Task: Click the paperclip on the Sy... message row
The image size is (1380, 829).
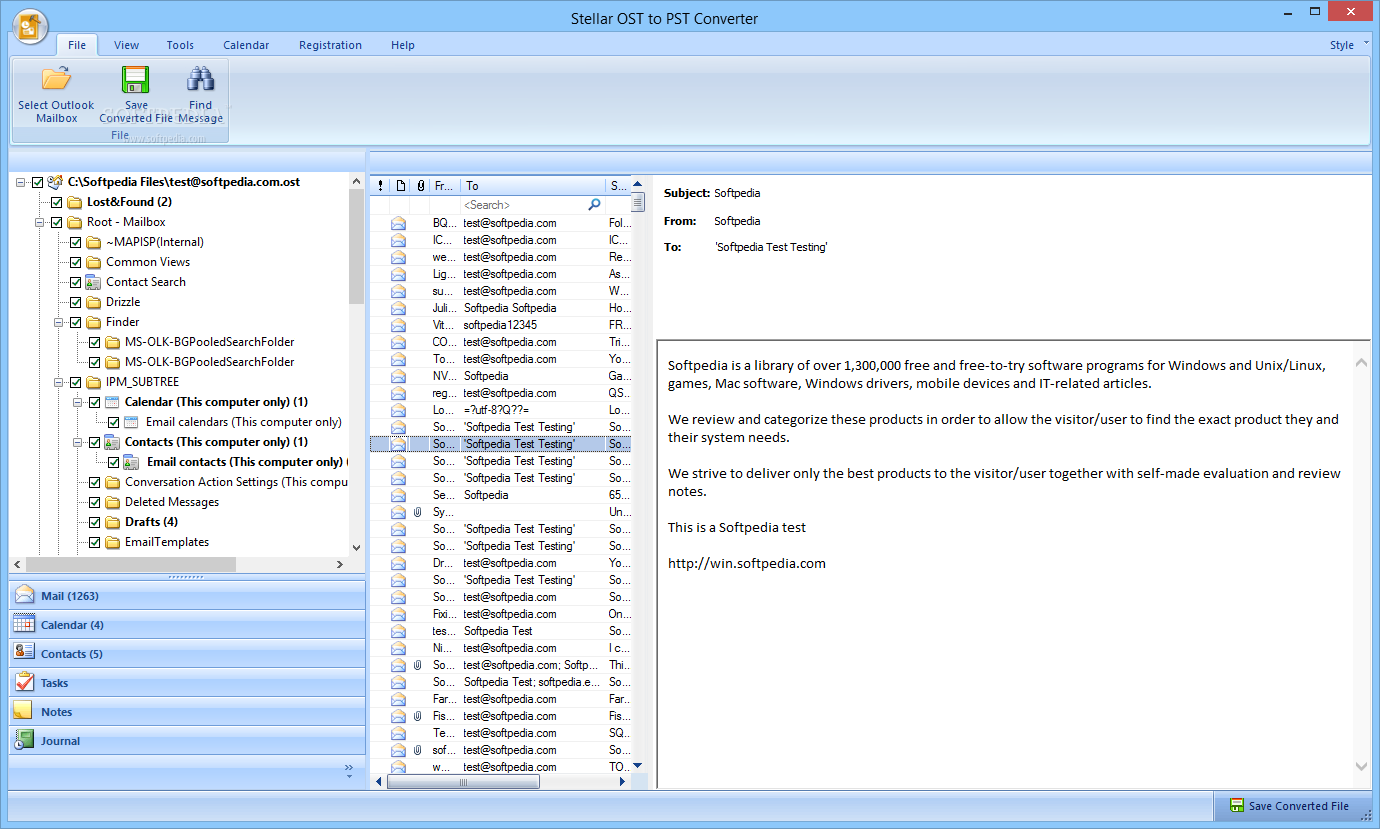Action: click(x=419, y=512)
